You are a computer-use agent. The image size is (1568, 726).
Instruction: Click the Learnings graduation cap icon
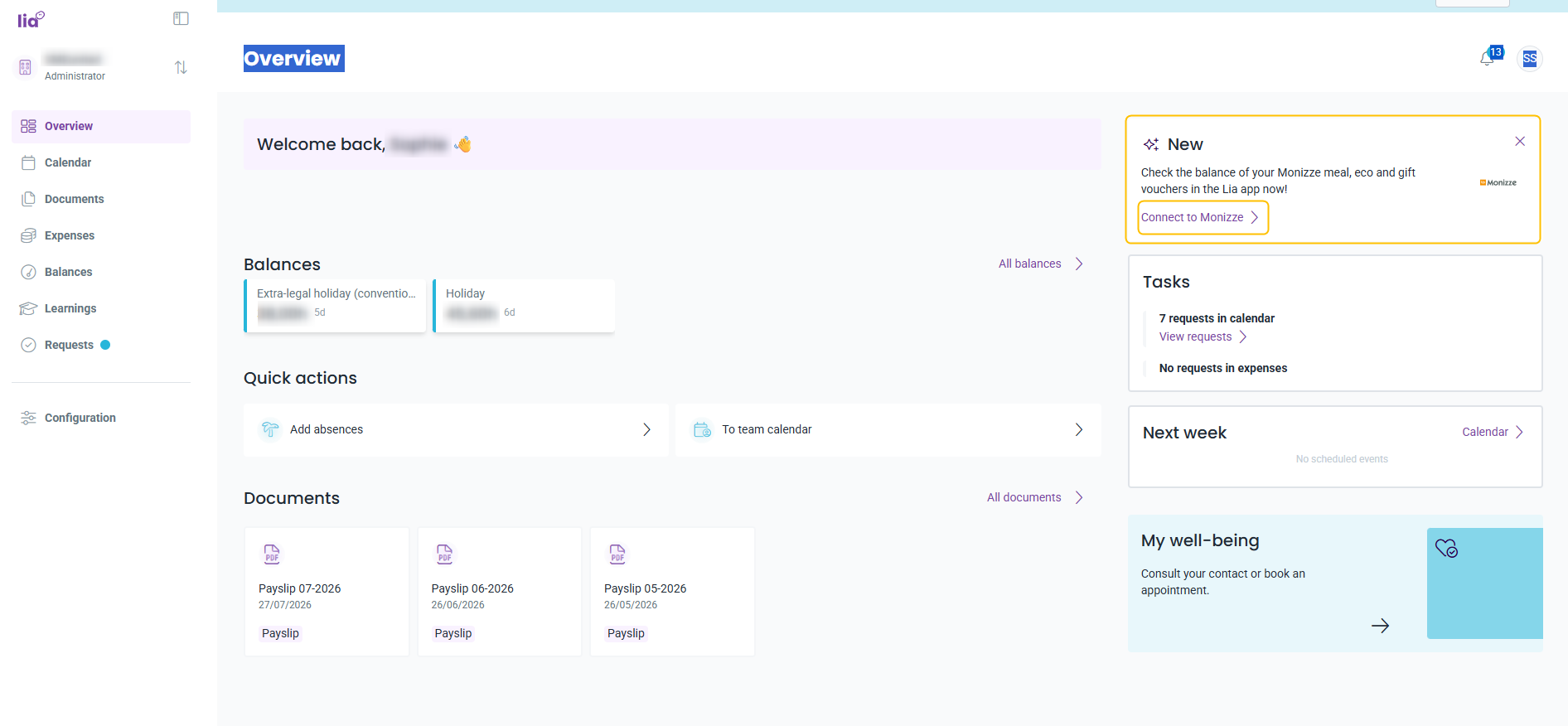tap(28, 308)
